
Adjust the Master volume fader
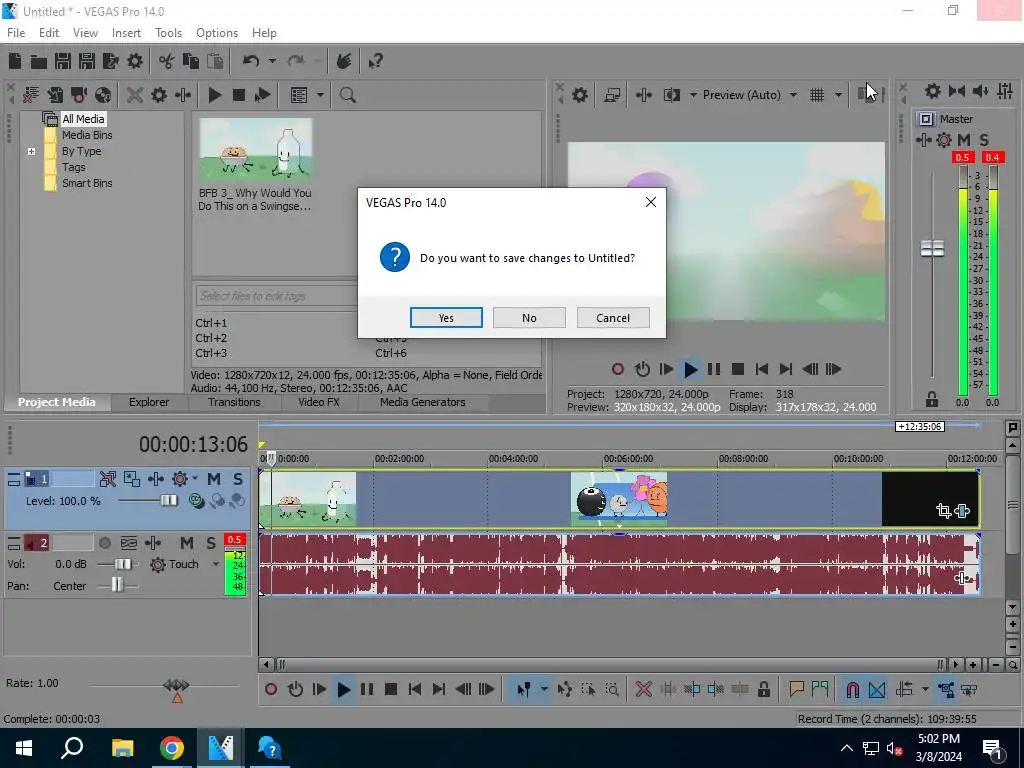pos(932,249)
